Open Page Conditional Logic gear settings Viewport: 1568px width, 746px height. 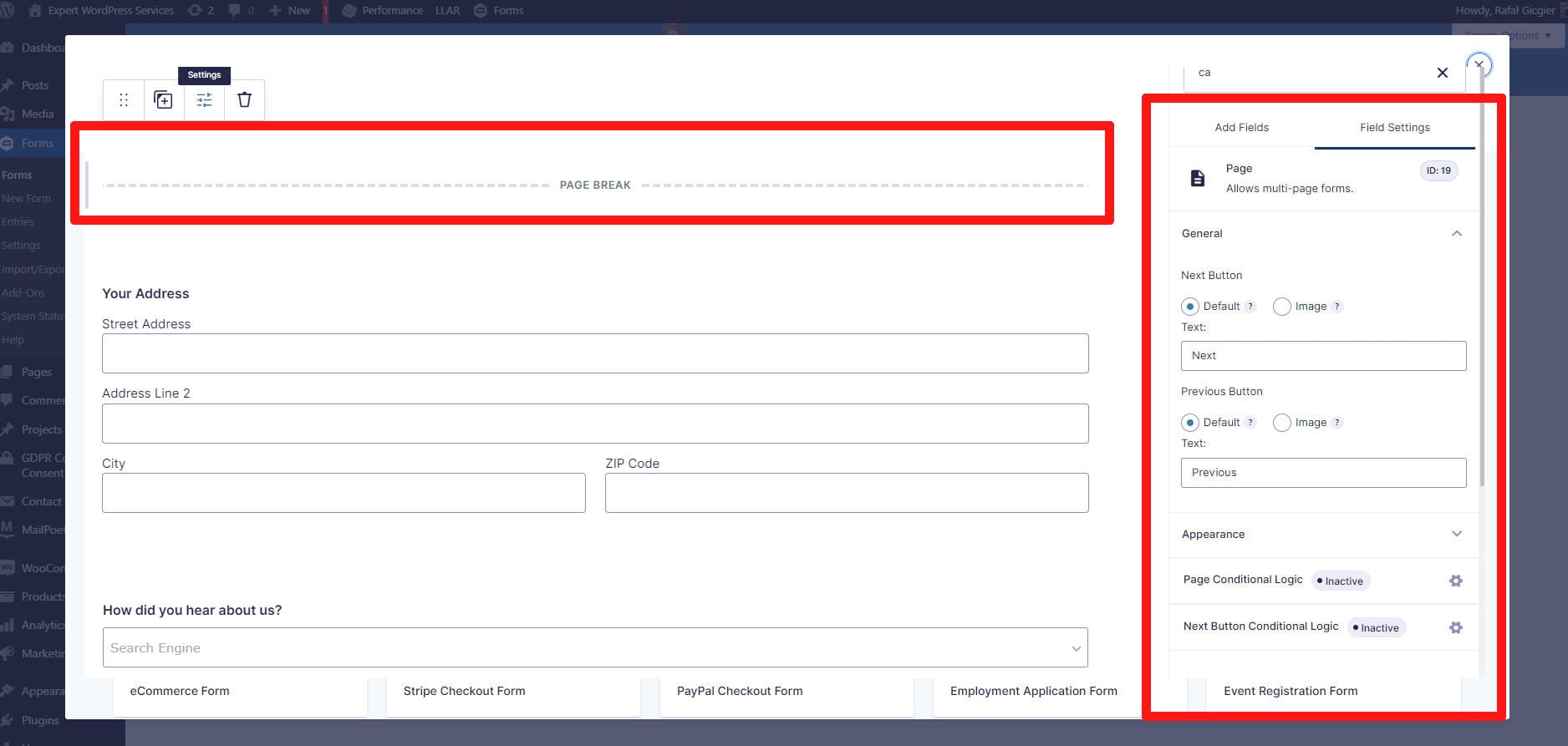(x=1455, y=581)
